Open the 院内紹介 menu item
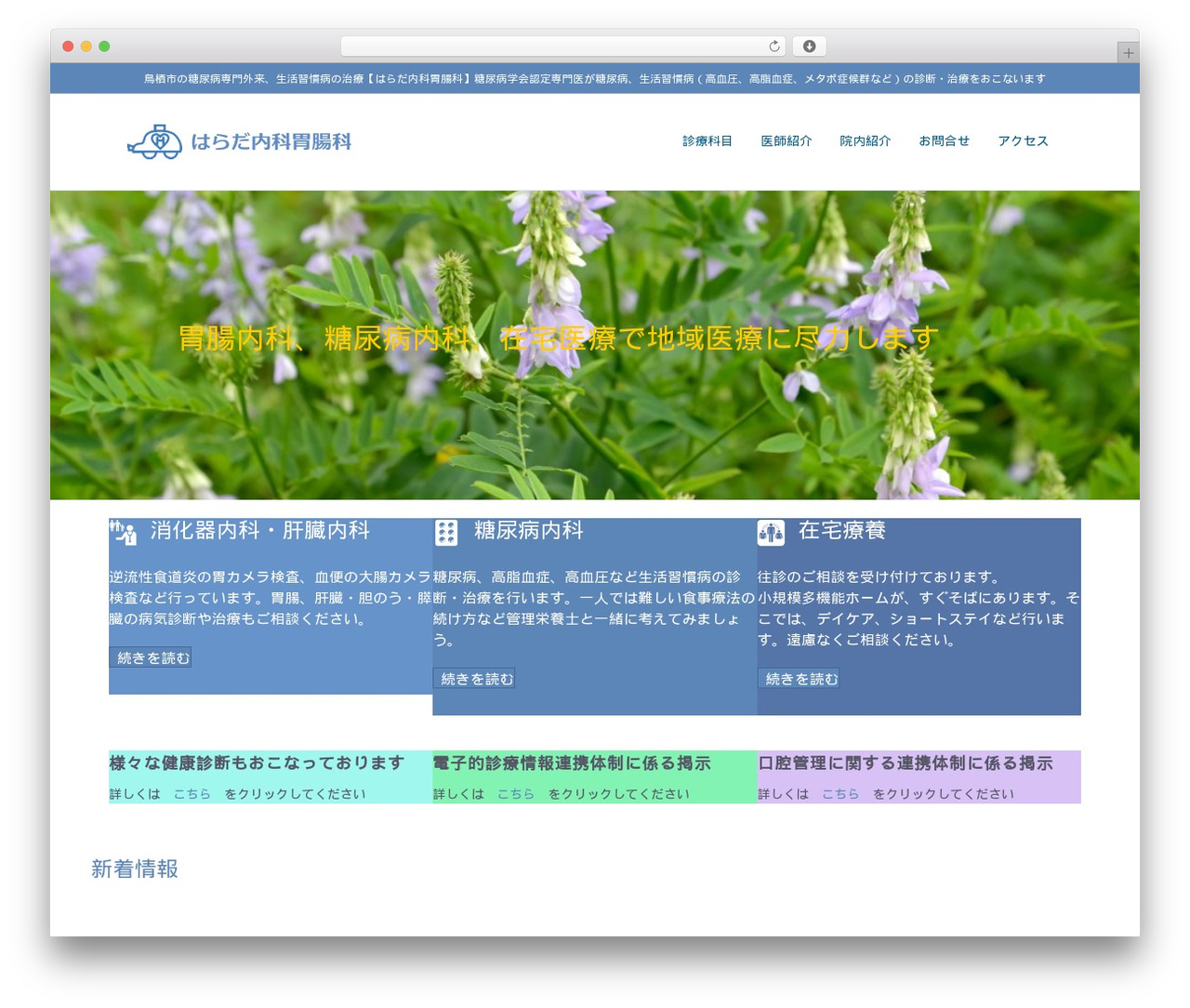This screenshot has width=1190, height=1008. [x=866, y=141]
